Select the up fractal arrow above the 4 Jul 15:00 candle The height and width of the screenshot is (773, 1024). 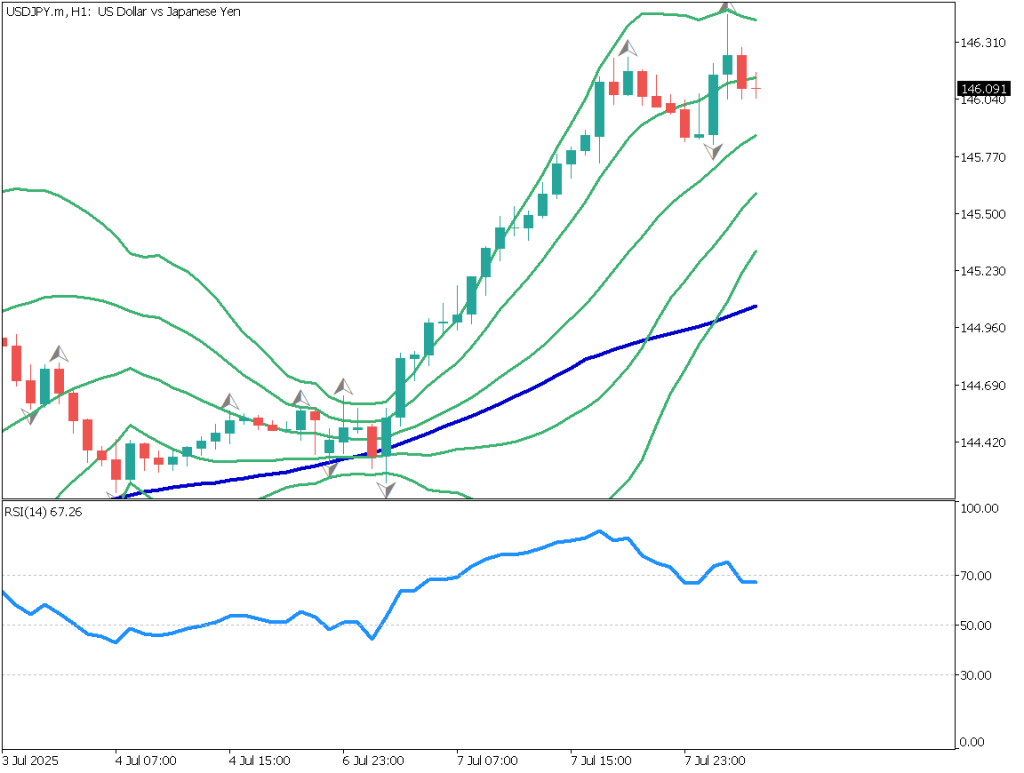[230, 401]
